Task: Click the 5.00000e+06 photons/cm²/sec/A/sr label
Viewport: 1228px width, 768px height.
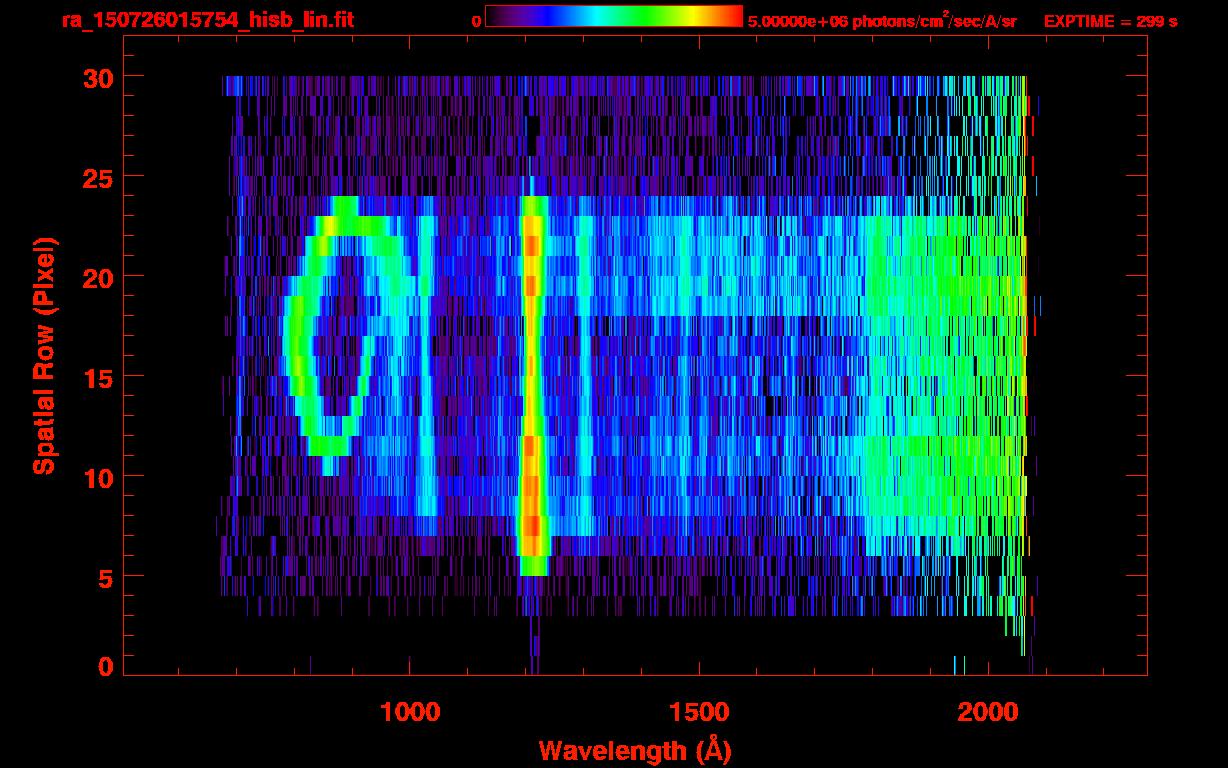Action: (881, 20)
